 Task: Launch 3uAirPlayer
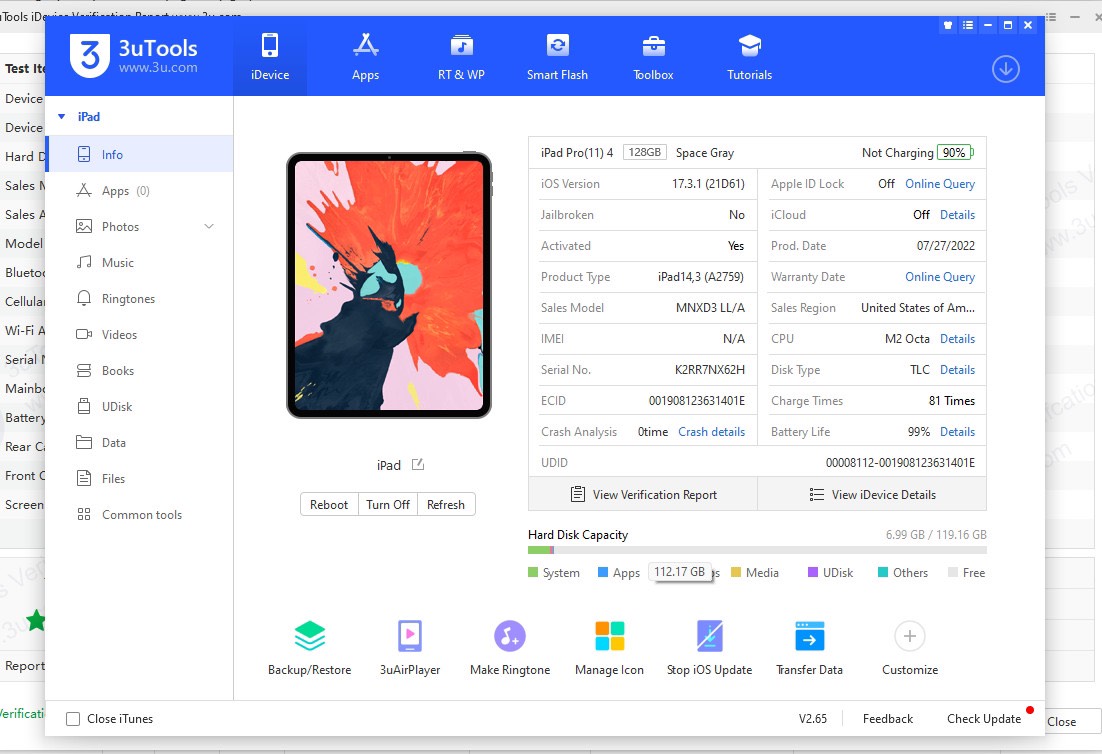click(x=409, y=637)
